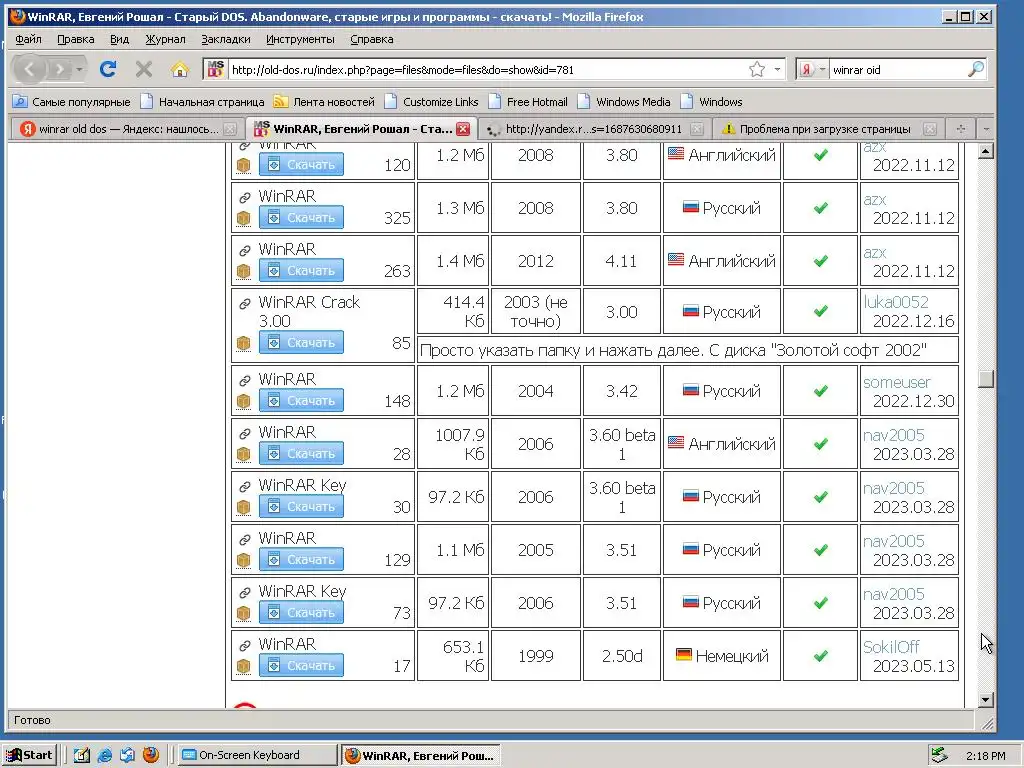The height and width of the screenshot is (768, 1024).
Task: Click the search field containing winrar old
Action: pyautogui.click(x=896, y=69)
